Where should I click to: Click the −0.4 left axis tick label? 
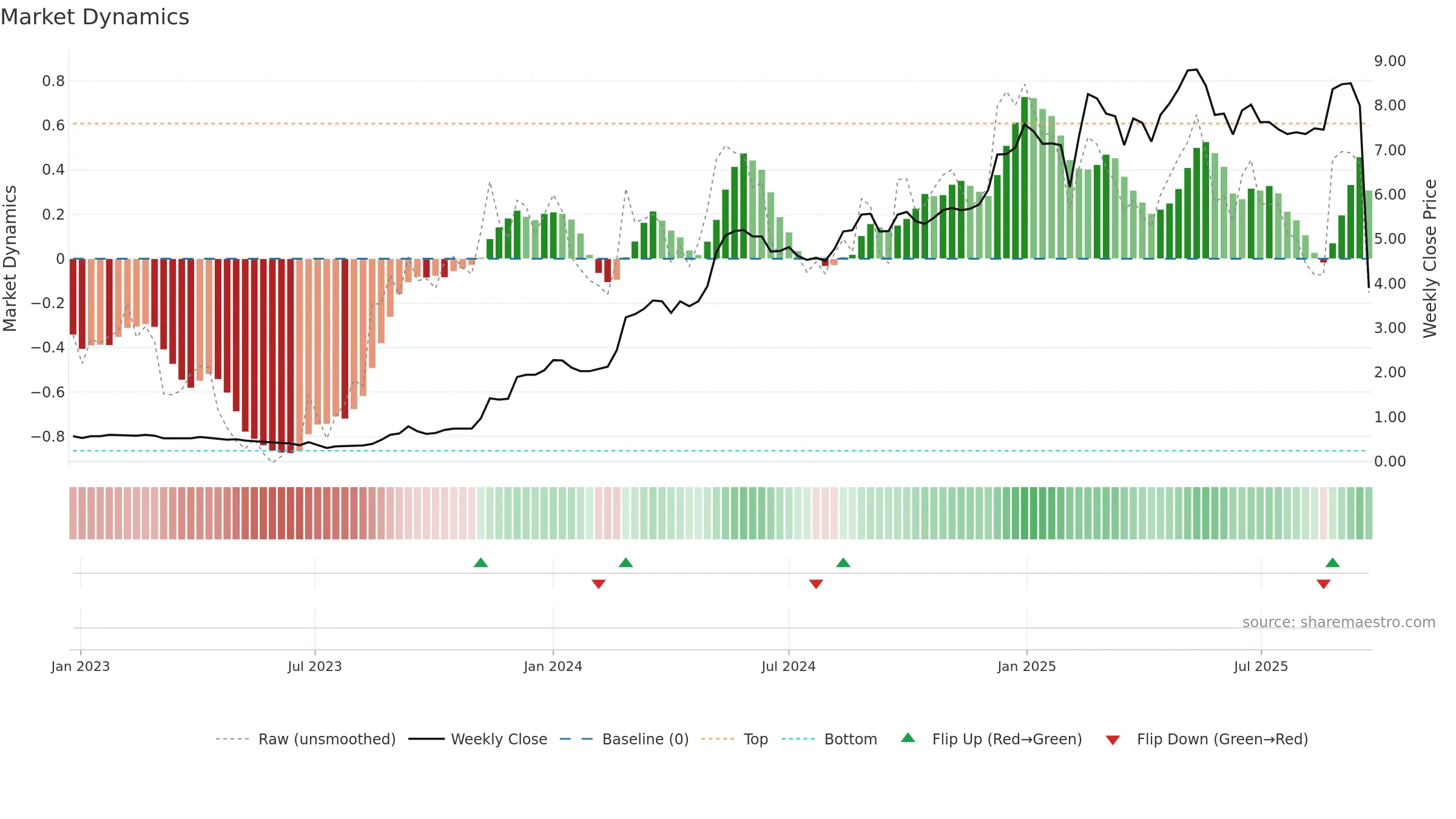[48, 347]
